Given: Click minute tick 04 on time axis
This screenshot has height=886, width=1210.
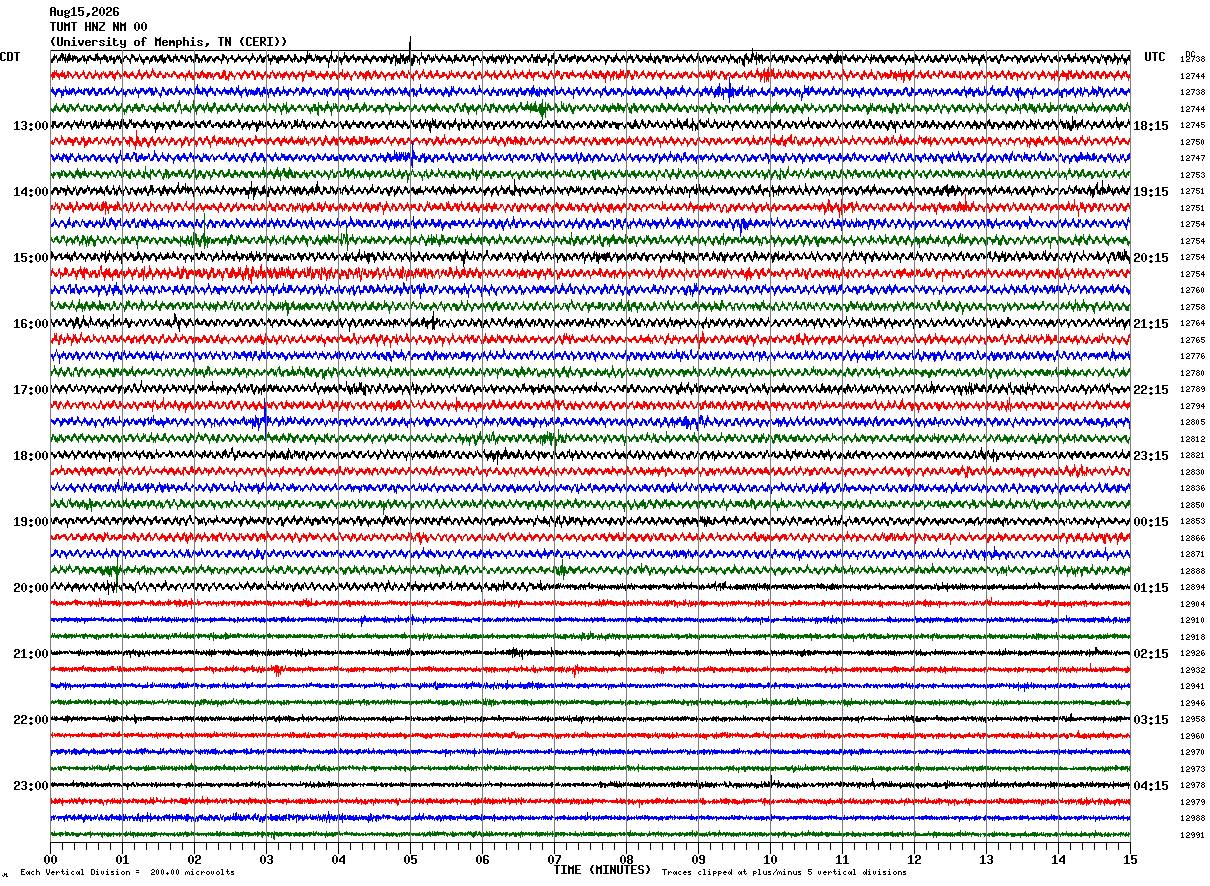Looking at the screenshot, I should (x=338, y=860).
